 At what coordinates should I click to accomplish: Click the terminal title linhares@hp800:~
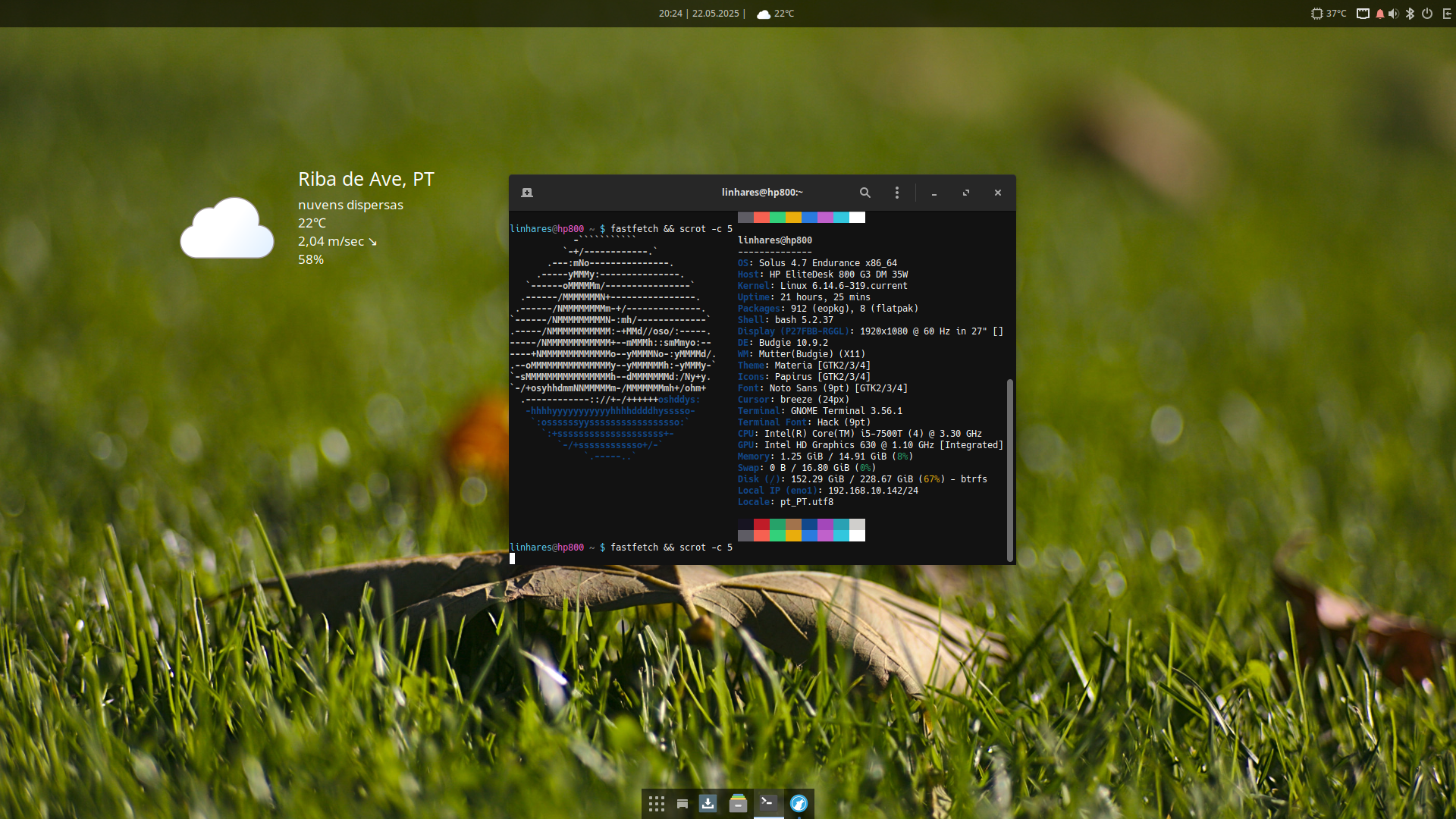tap(762, 193)
